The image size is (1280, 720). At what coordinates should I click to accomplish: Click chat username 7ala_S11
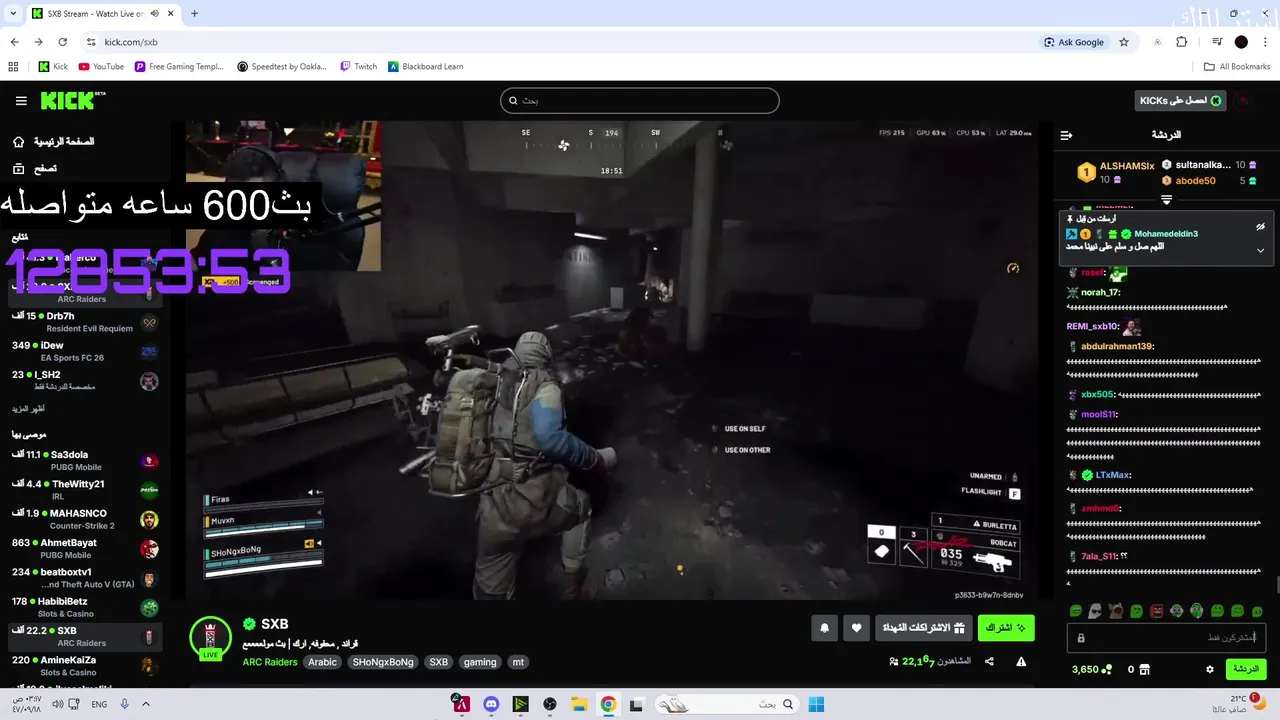1099,556
